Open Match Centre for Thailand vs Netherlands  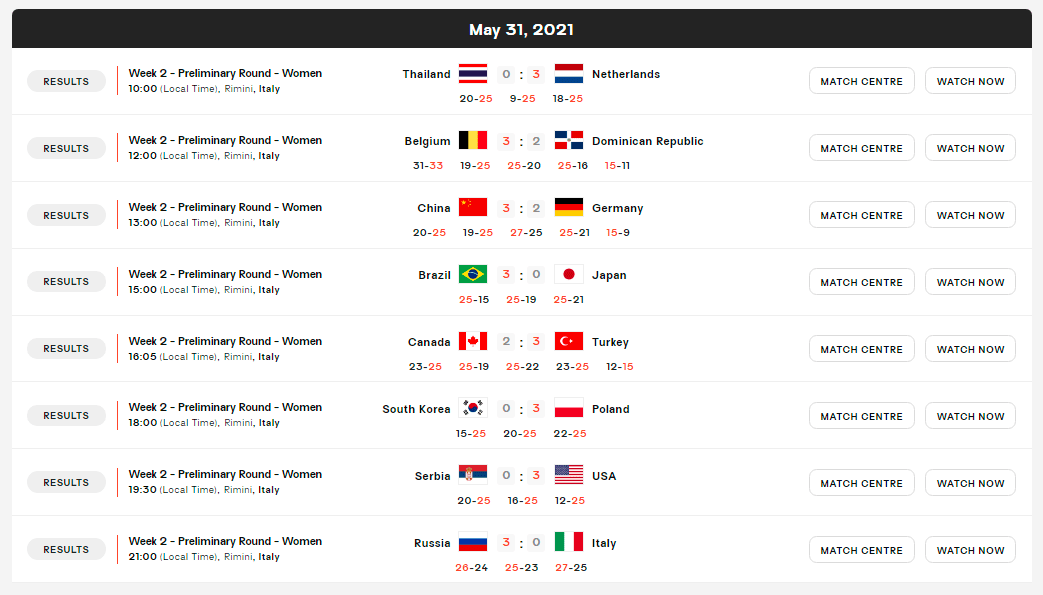pos(861,81)
